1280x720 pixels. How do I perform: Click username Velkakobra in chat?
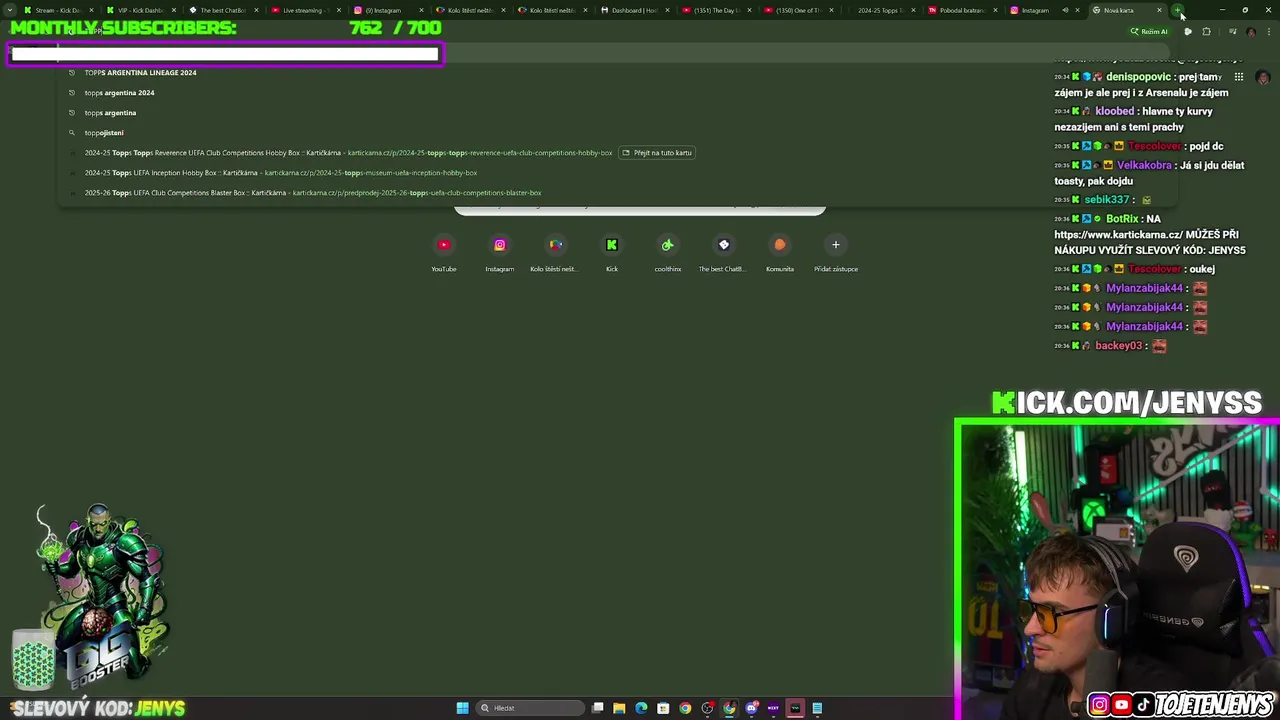coord(1144,165)
